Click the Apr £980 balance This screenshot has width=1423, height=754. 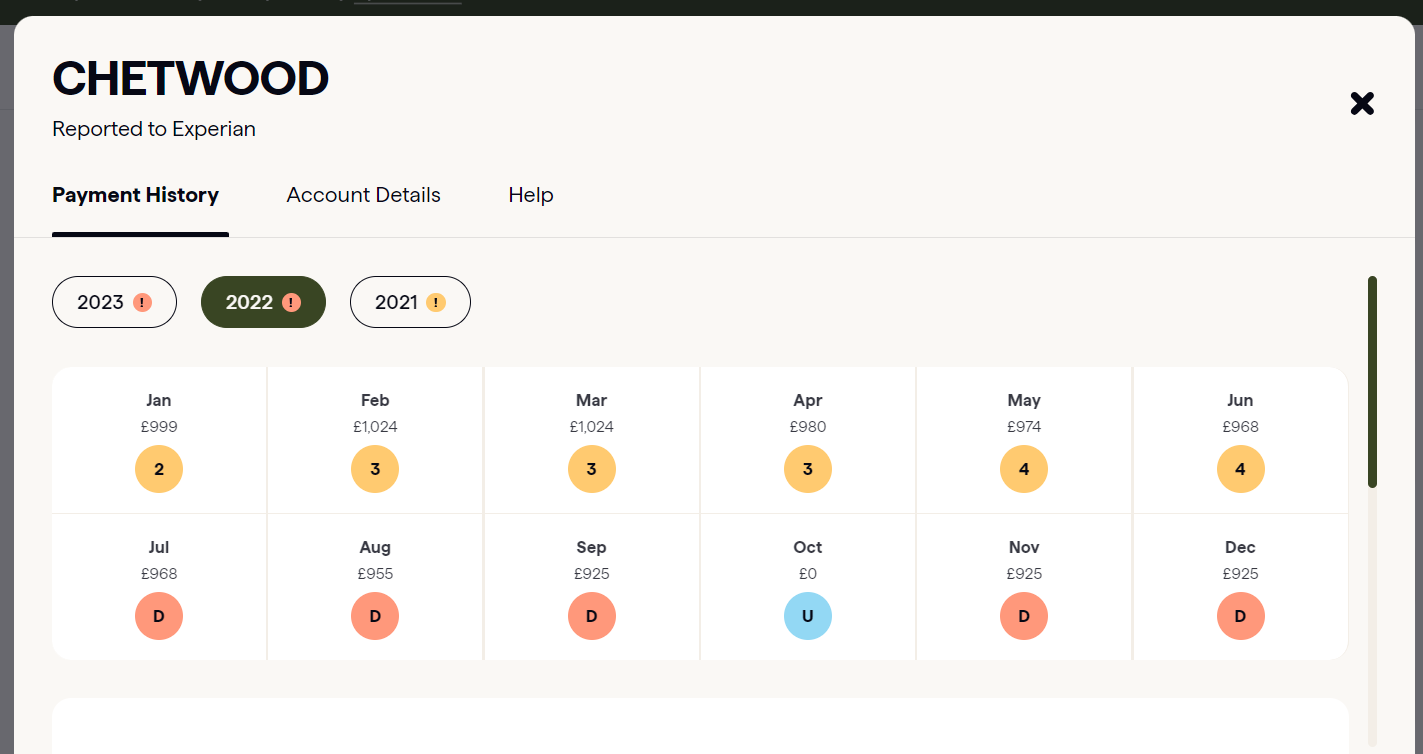point(808,427)
